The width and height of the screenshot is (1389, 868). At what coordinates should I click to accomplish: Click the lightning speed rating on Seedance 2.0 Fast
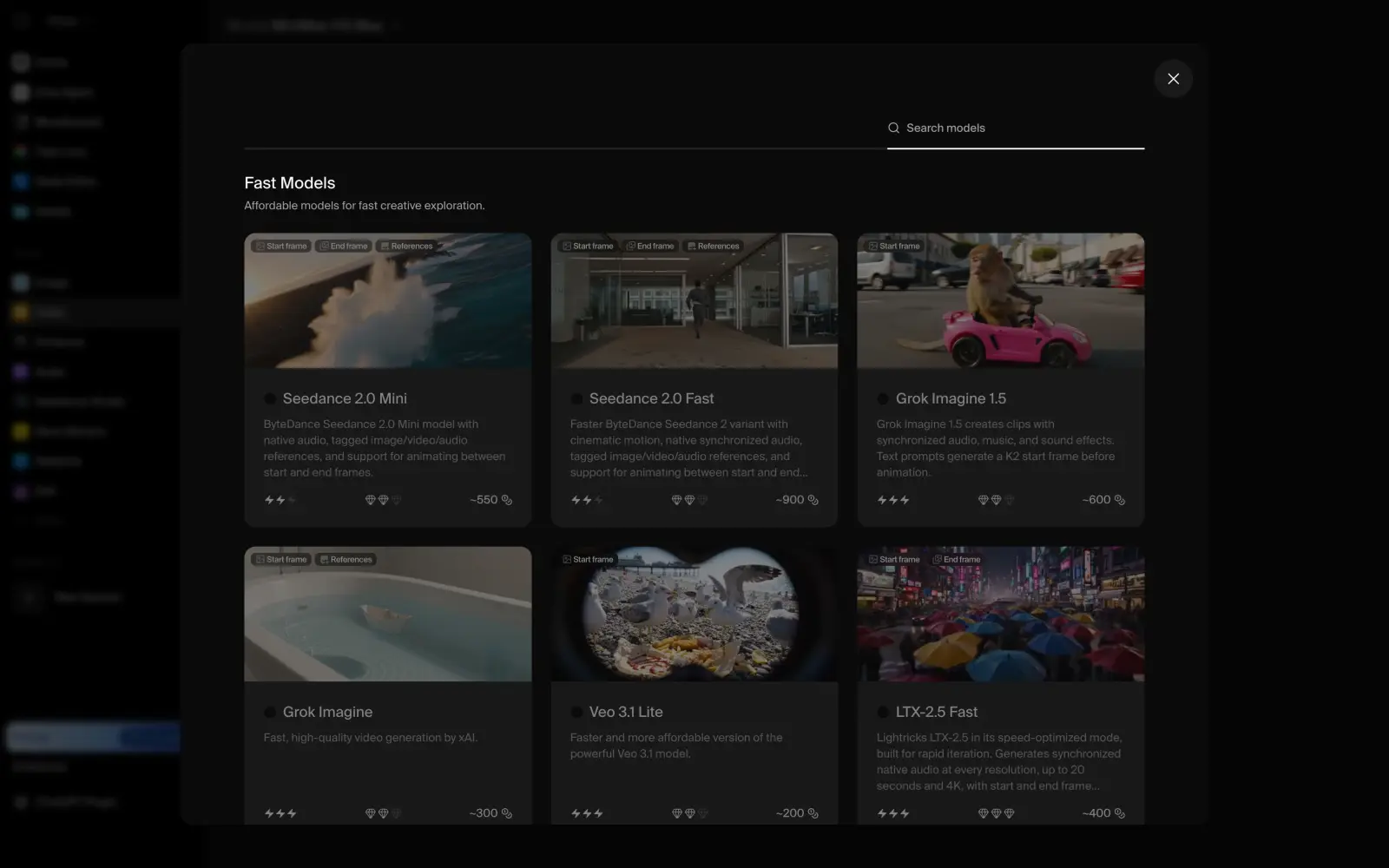587,500
